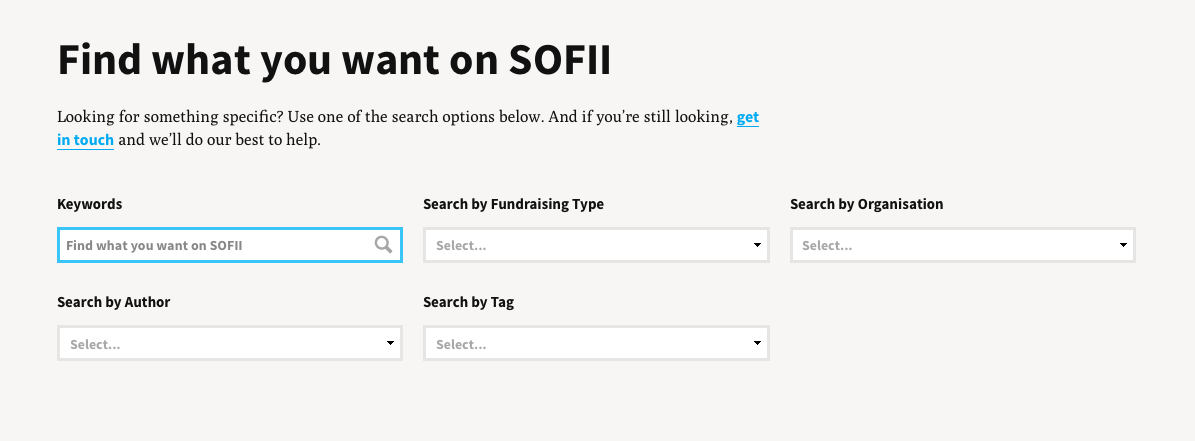
Task: Focus the Keywords search input field
Action: [215, 245]
